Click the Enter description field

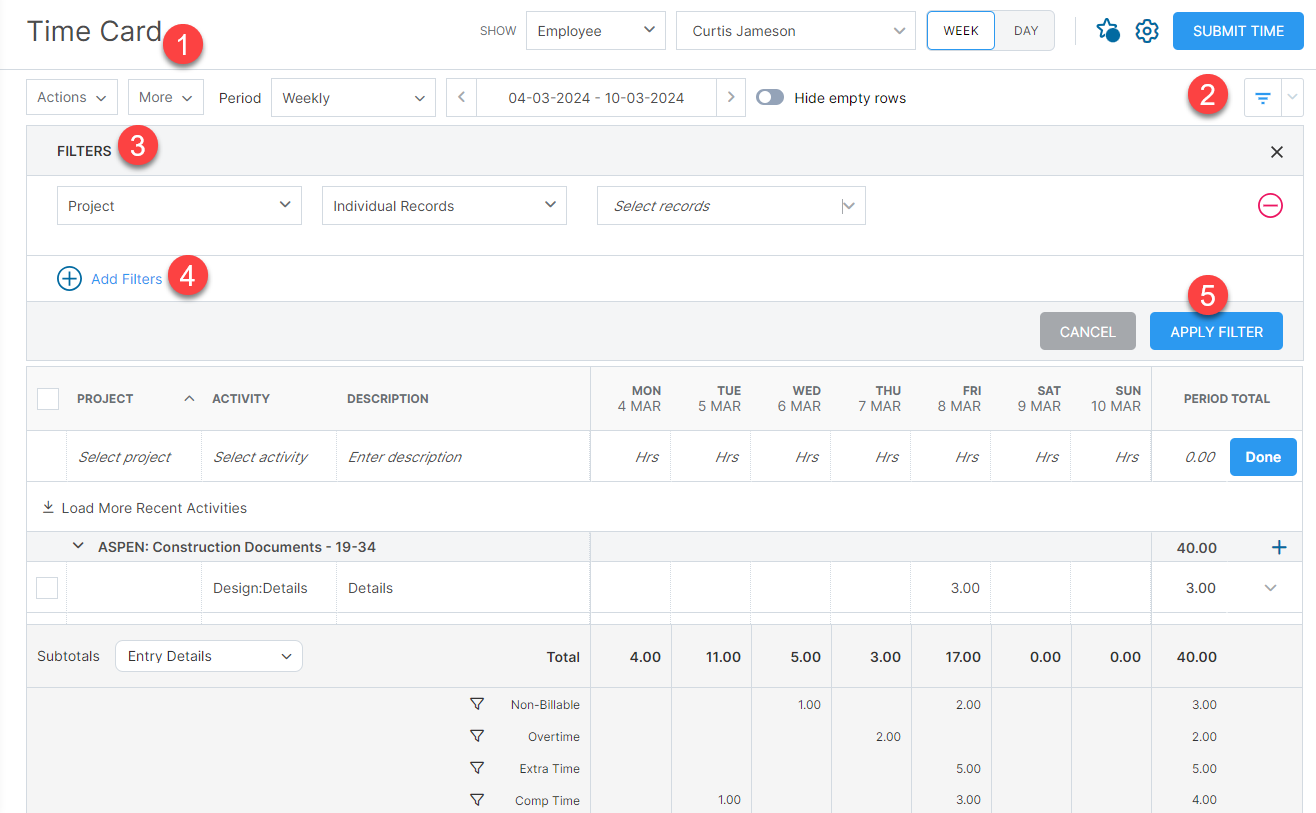[462, 457]
